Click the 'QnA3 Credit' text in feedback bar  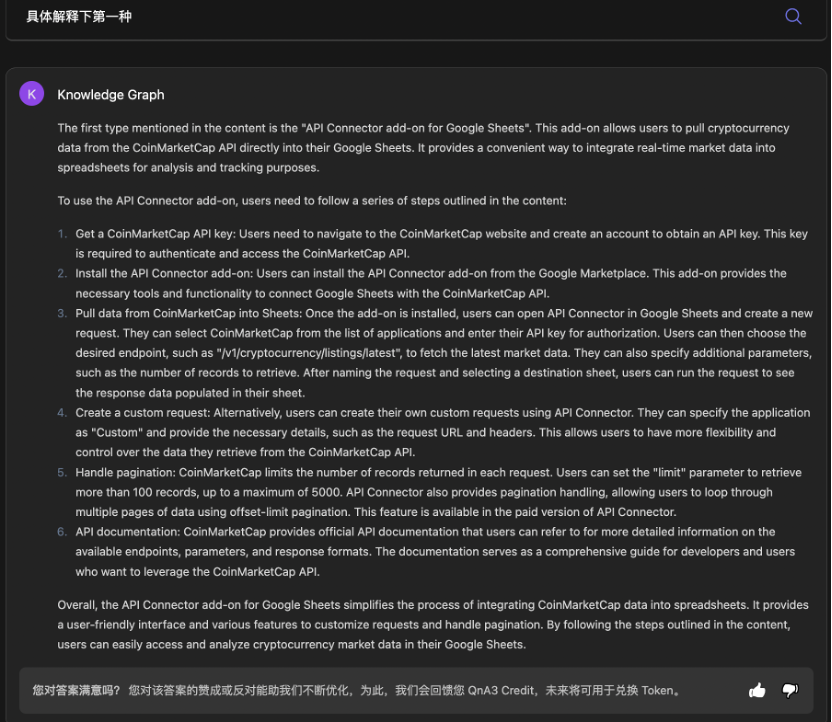[x=501, y=691]
